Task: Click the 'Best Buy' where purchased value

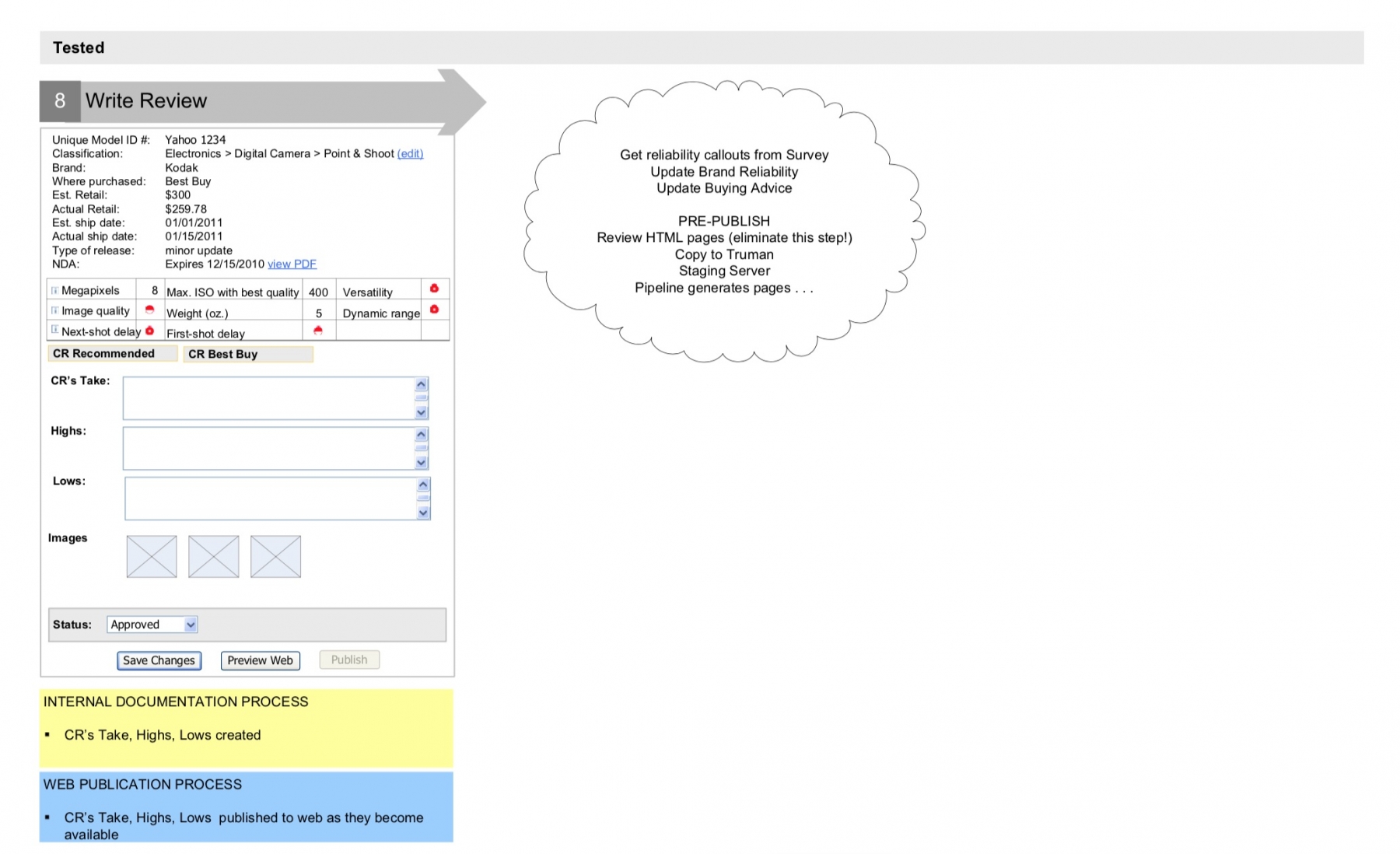Action: [188, 181]
